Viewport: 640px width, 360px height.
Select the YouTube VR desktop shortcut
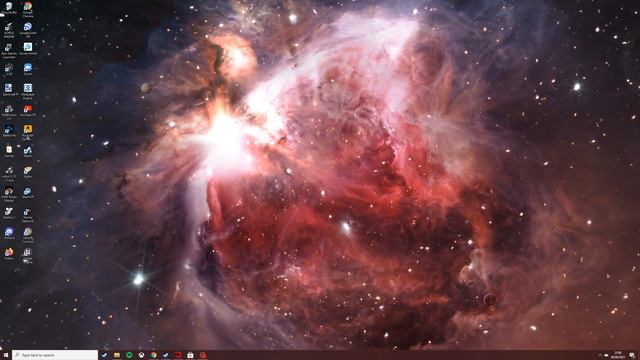click(28, 111)
